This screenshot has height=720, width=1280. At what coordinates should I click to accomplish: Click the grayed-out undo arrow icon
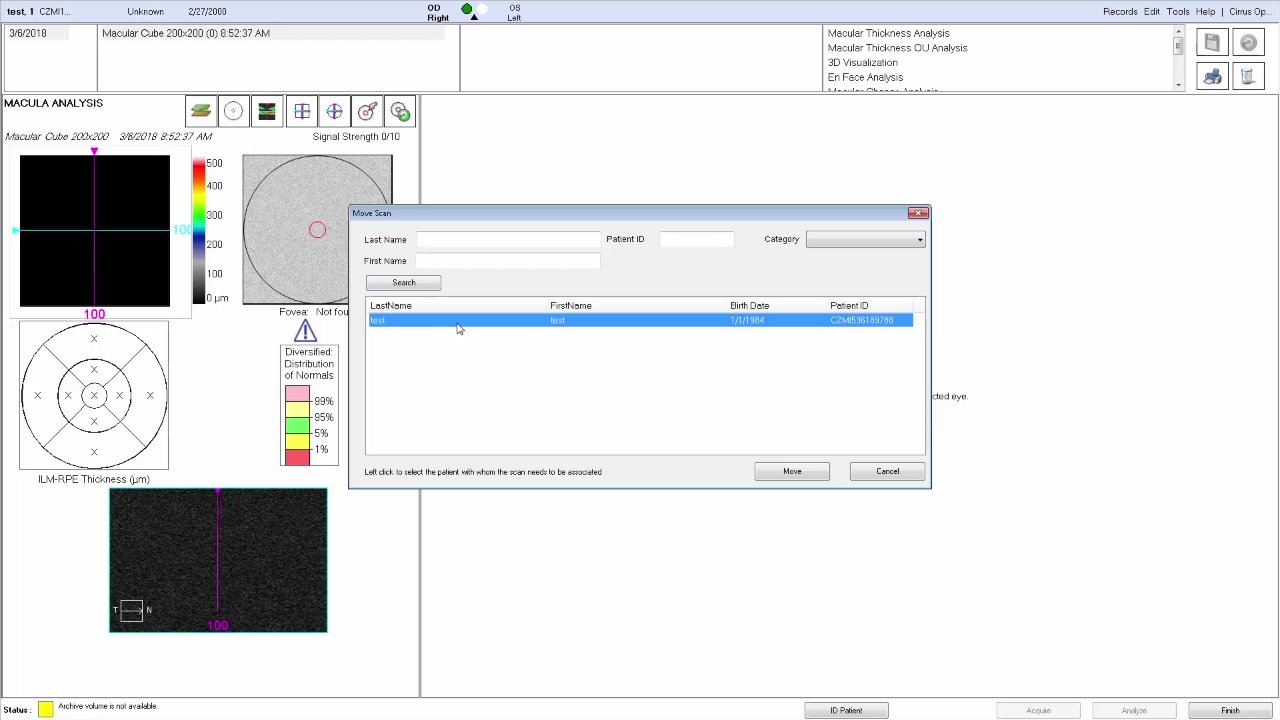pos(1248,43)
